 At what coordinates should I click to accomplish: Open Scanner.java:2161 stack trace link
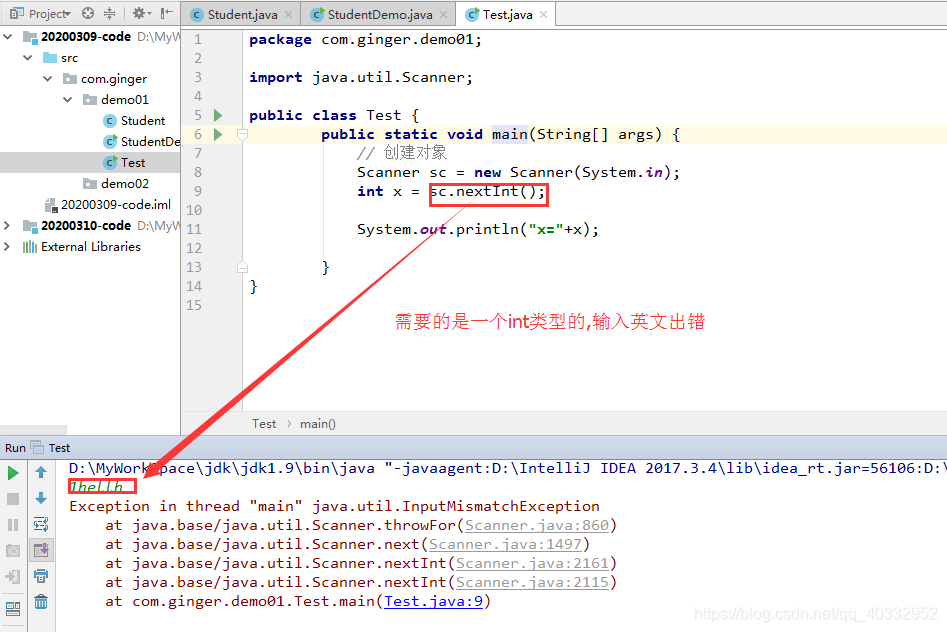(x=532, y=563)
